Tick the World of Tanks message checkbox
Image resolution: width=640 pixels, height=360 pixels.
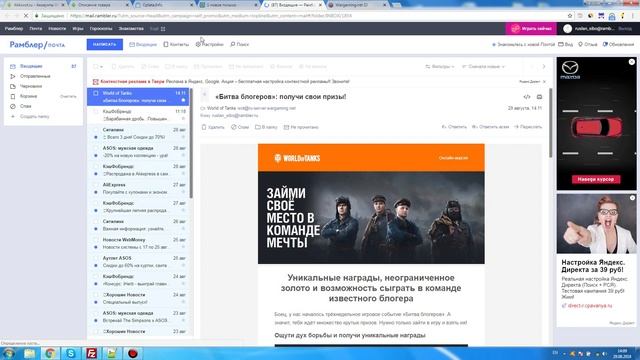[x=96, y=93]
